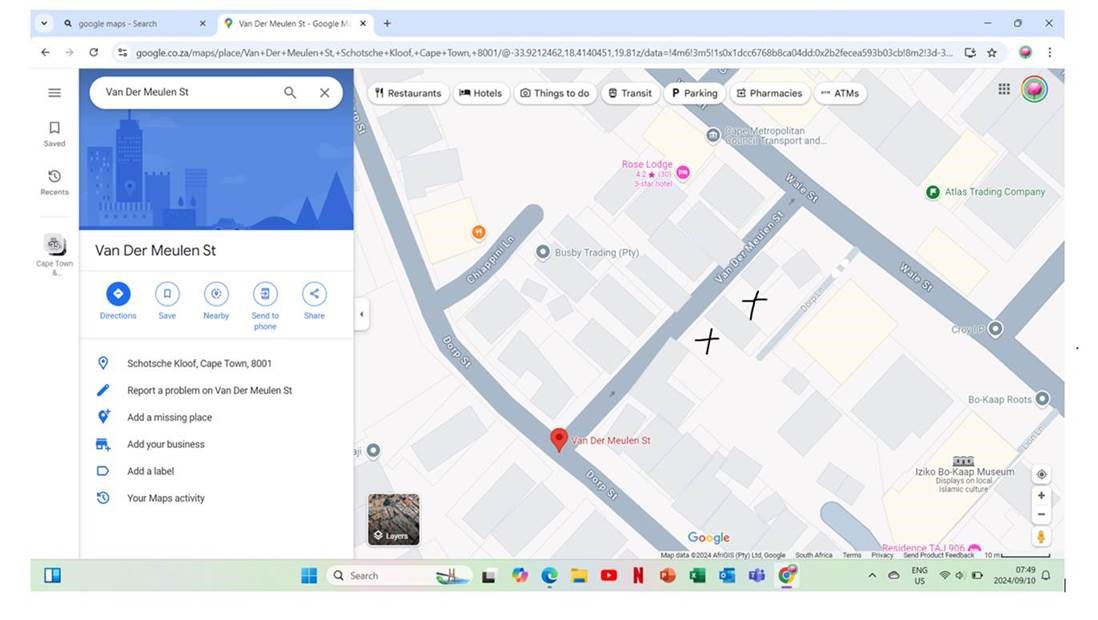Image resolution: width=1098 pixels, height=620 pixels.
Task: Open YouTube from the taskbar
Action: (x=609, y=575)
